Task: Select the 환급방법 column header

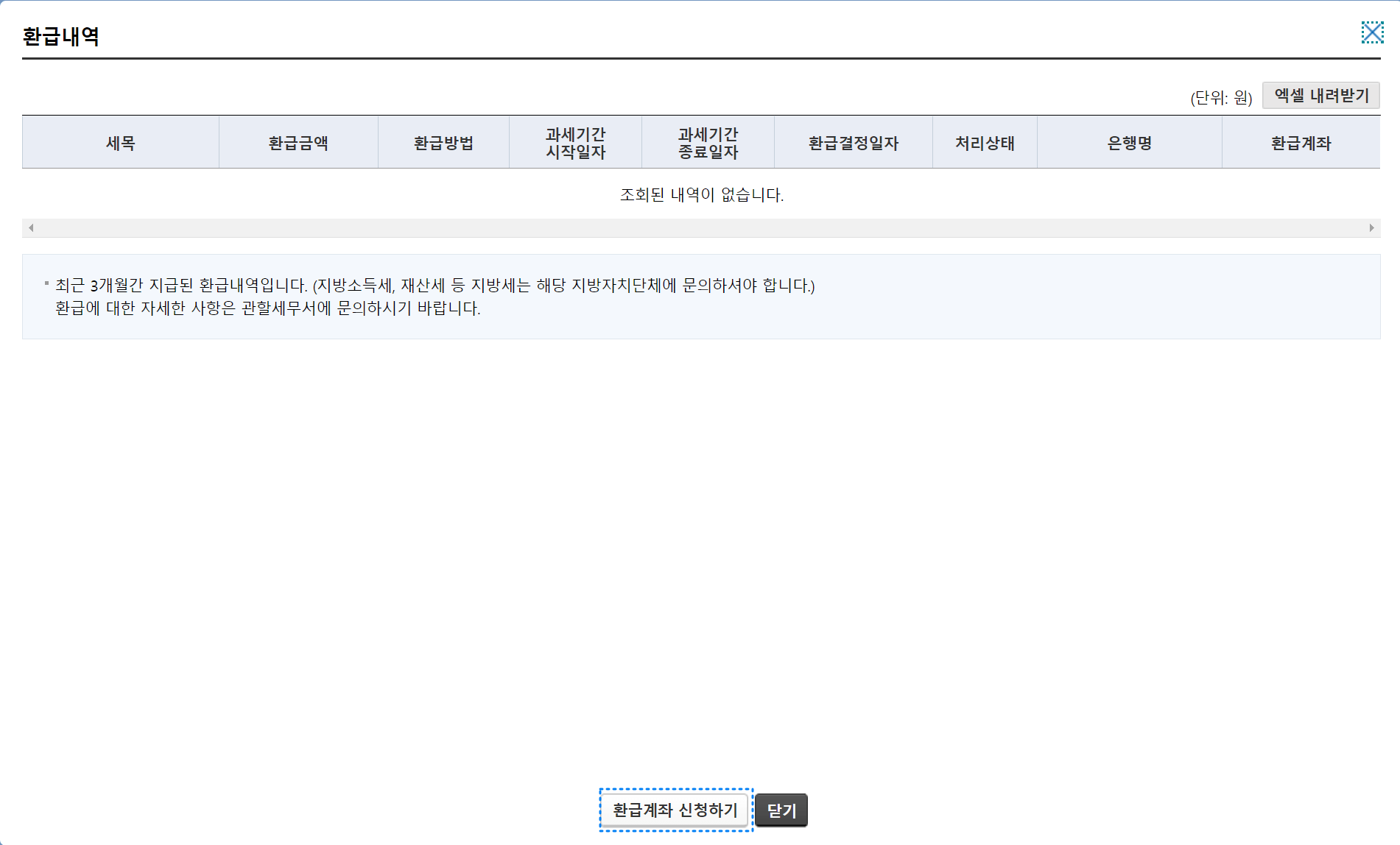Action: point(443,142)
